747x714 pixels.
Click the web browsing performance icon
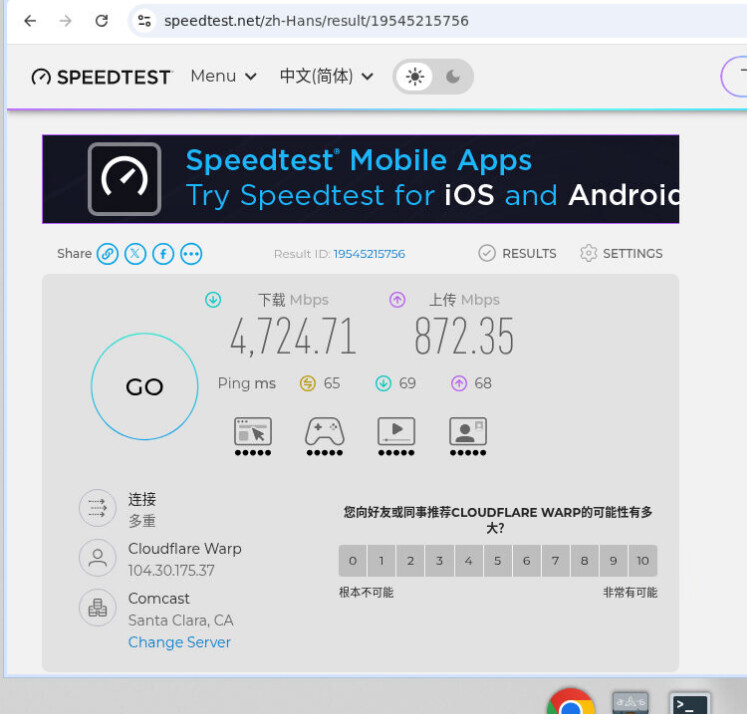pos(253,436)
